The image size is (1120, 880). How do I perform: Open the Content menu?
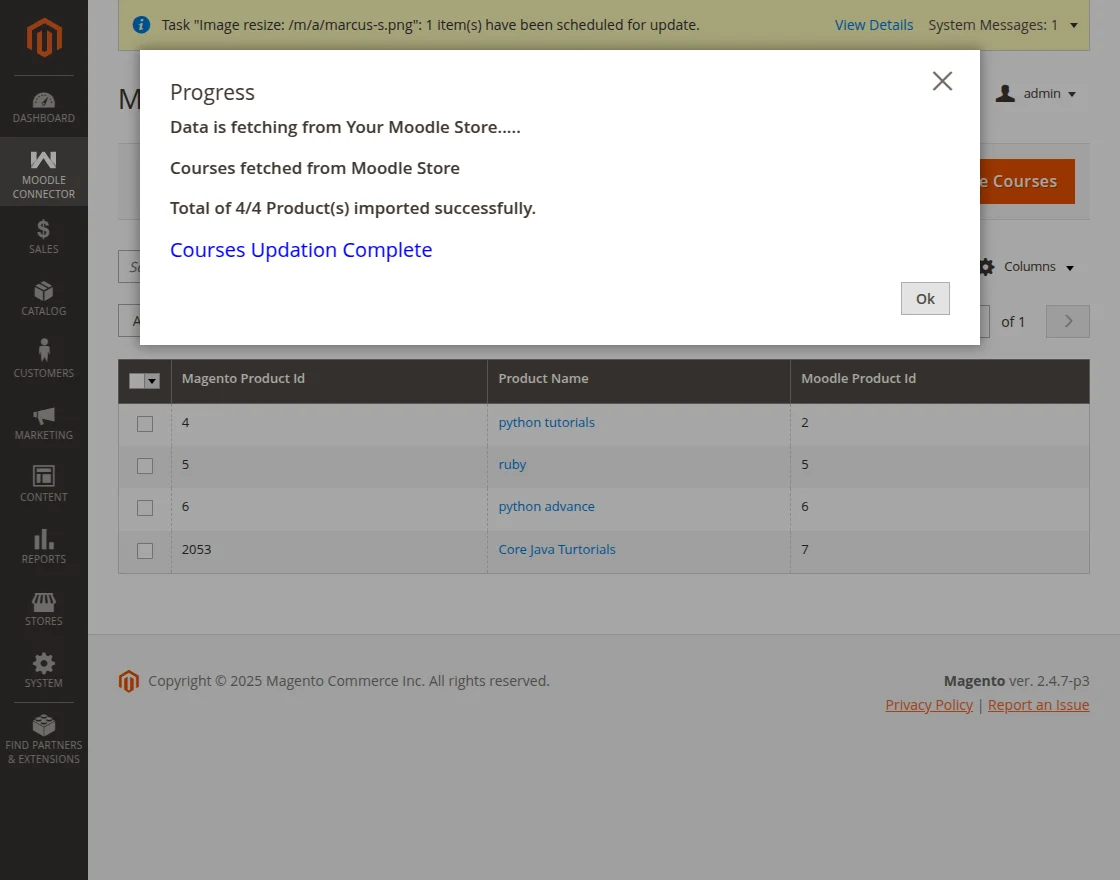point(44,485)
